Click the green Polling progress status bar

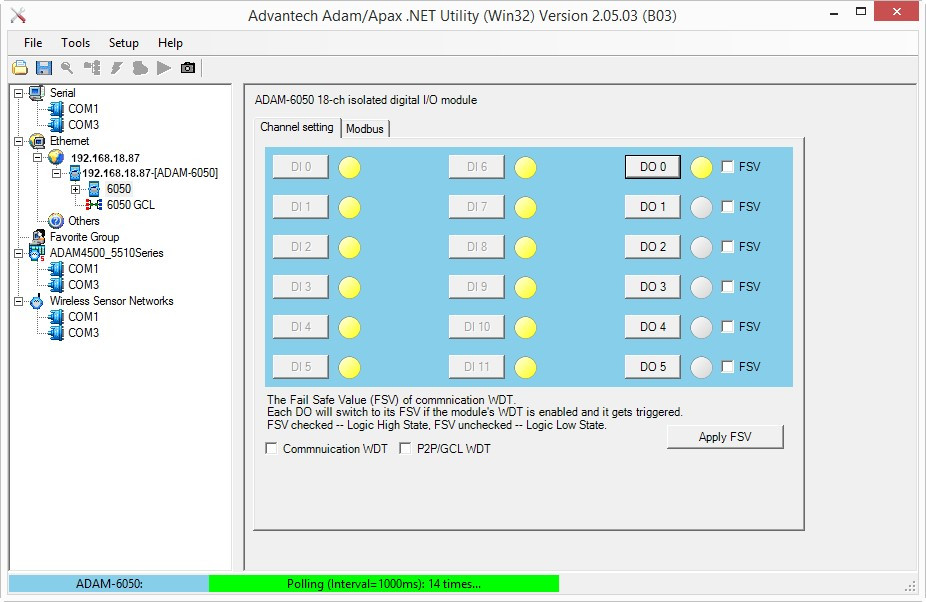pyautogui.click(x=384, y=584)
